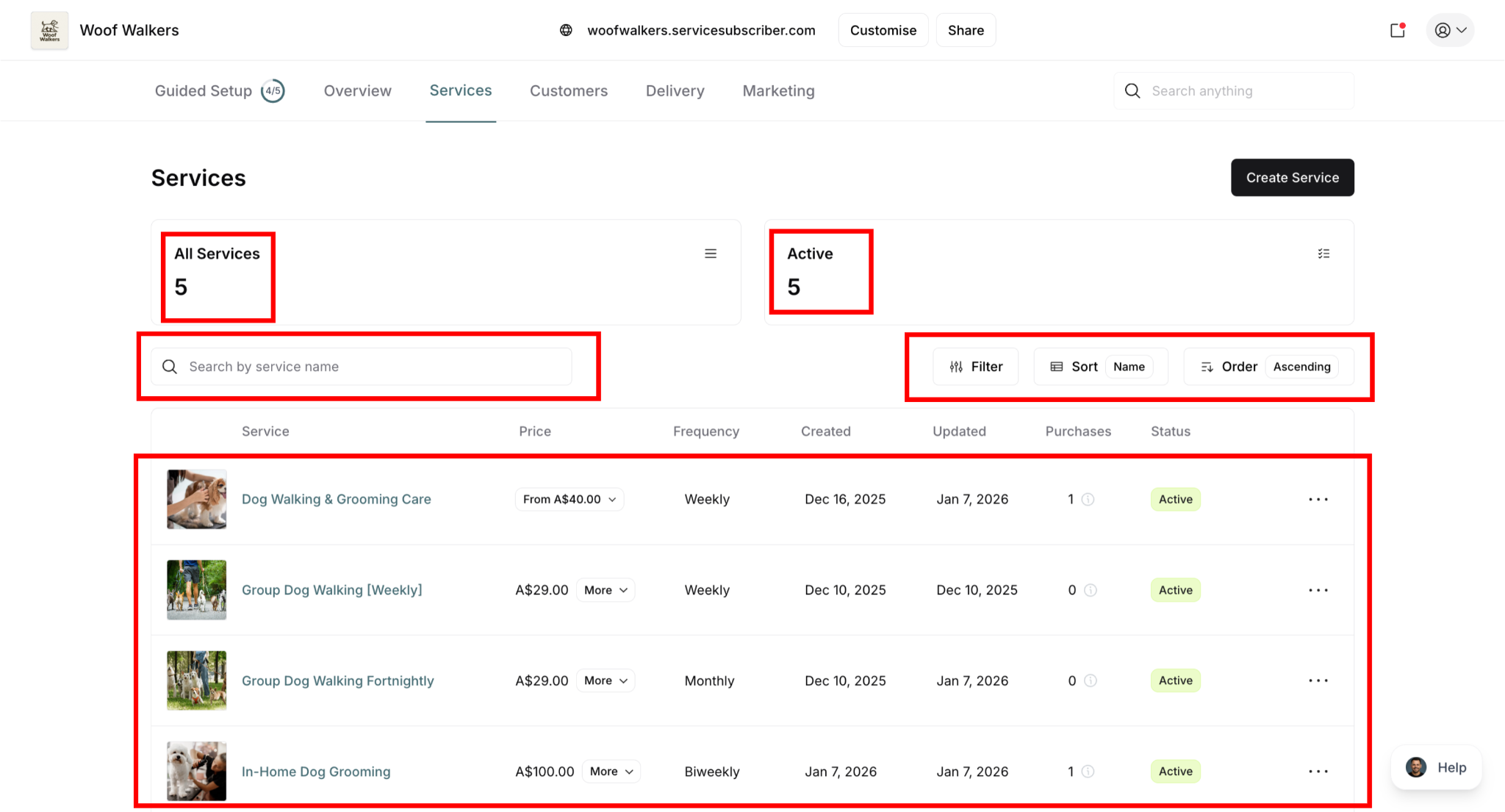Open three-dot menu for In-Home Dog Grooming
The width and height of the screenshot is (1505, 812).
pyautogui.click(x=1318, y=772)
